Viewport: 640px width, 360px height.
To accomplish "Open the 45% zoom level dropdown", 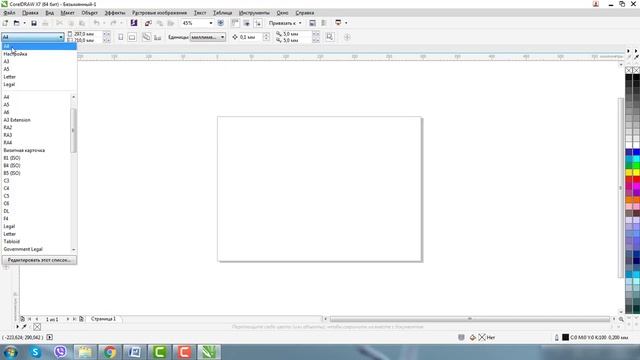I will (211, 23).
